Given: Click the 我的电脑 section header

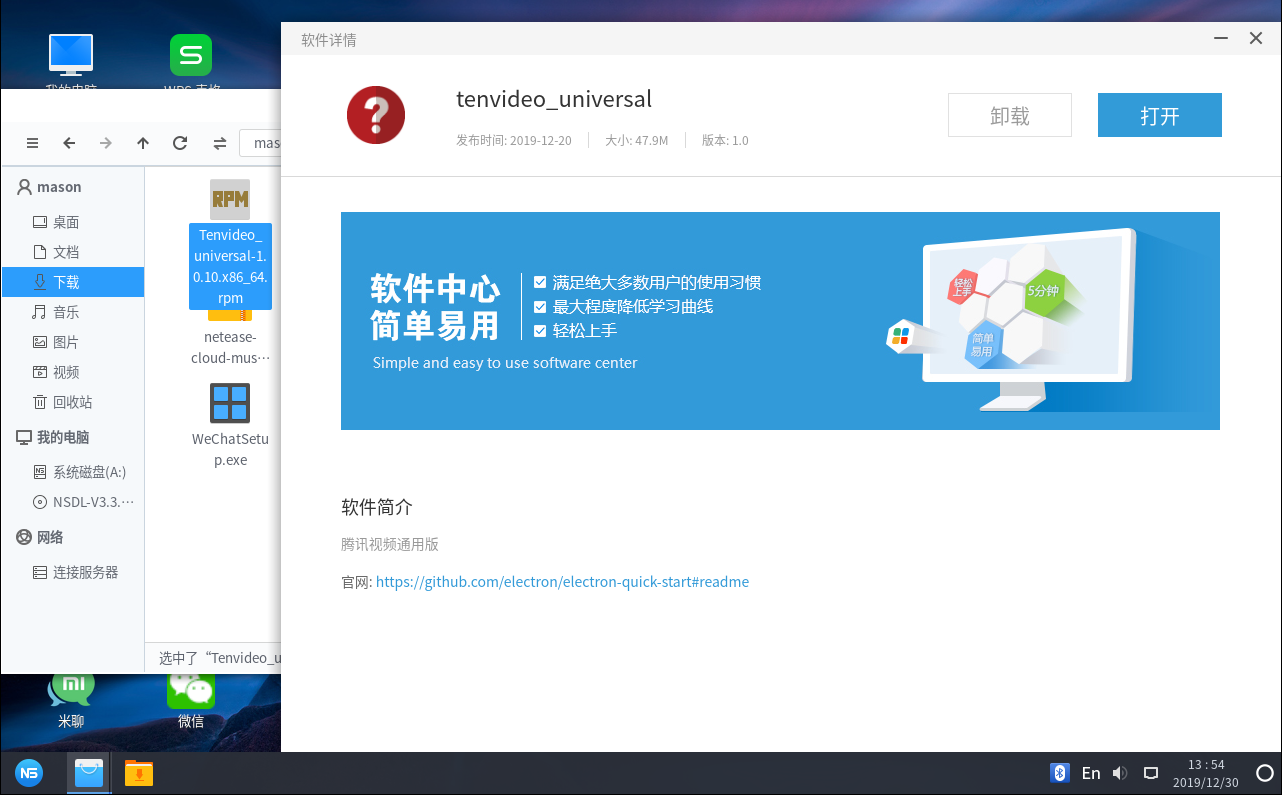Looking at the screenshot, I should (x=72, y=437).
